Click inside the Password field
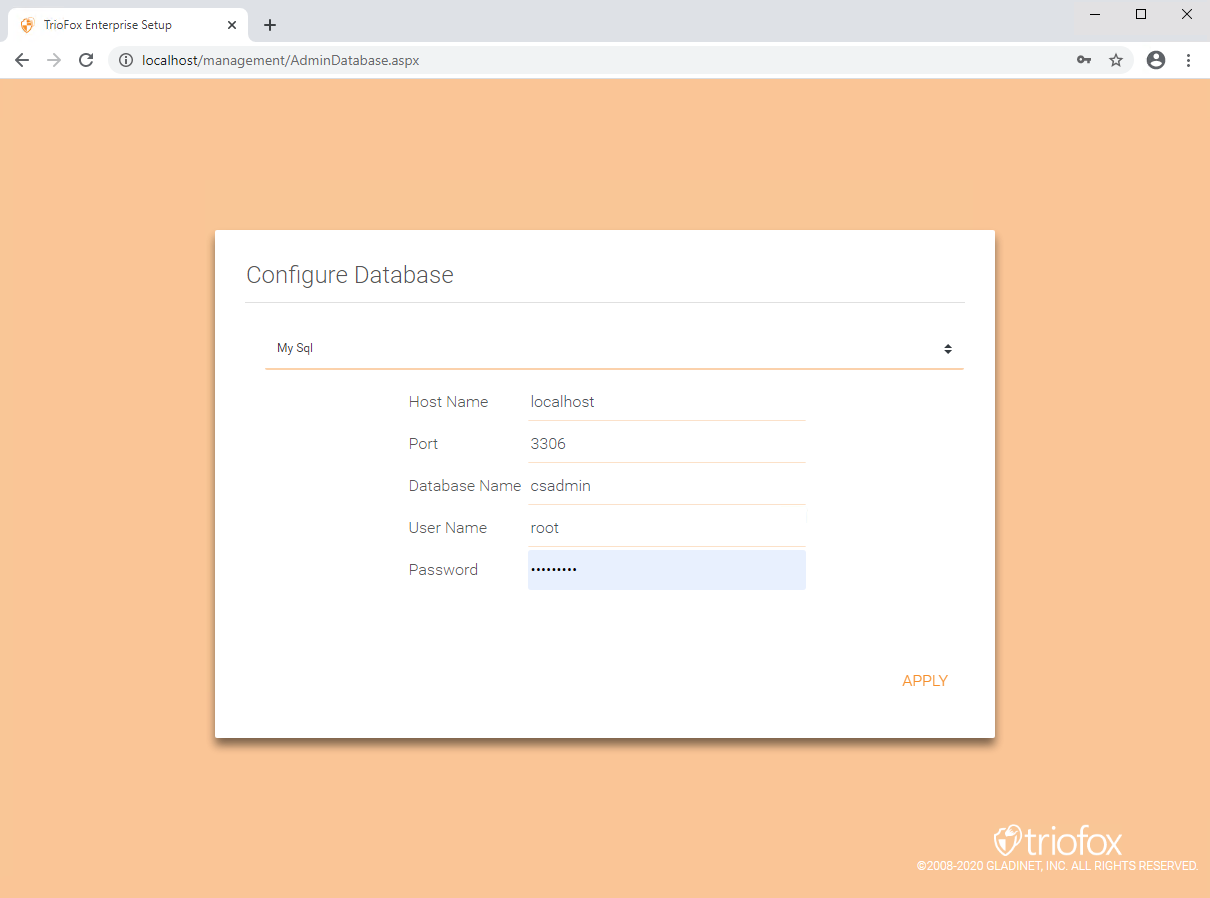 click(666, 570)
